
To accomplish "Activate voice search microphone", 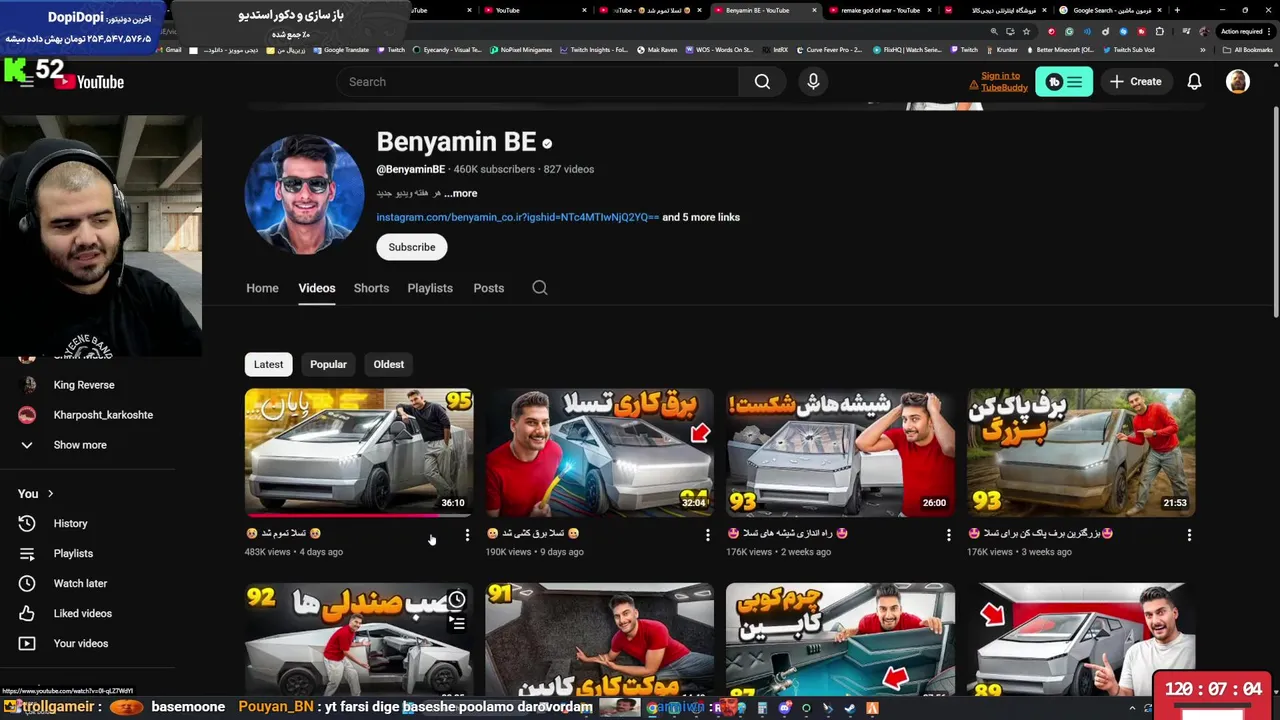I will (x=813, y=82).
